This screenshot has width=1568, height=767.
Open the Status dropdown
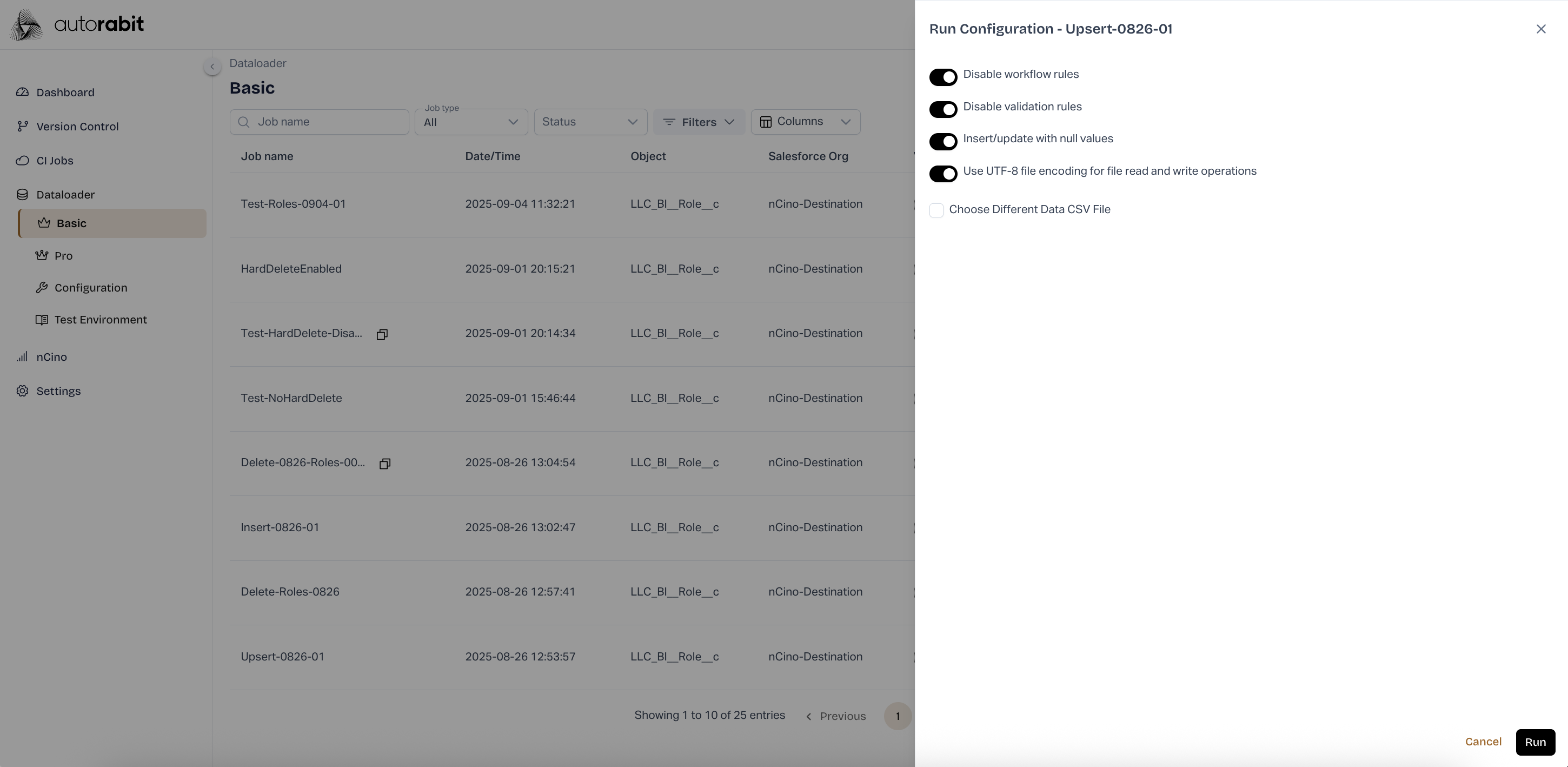point(590,122)
